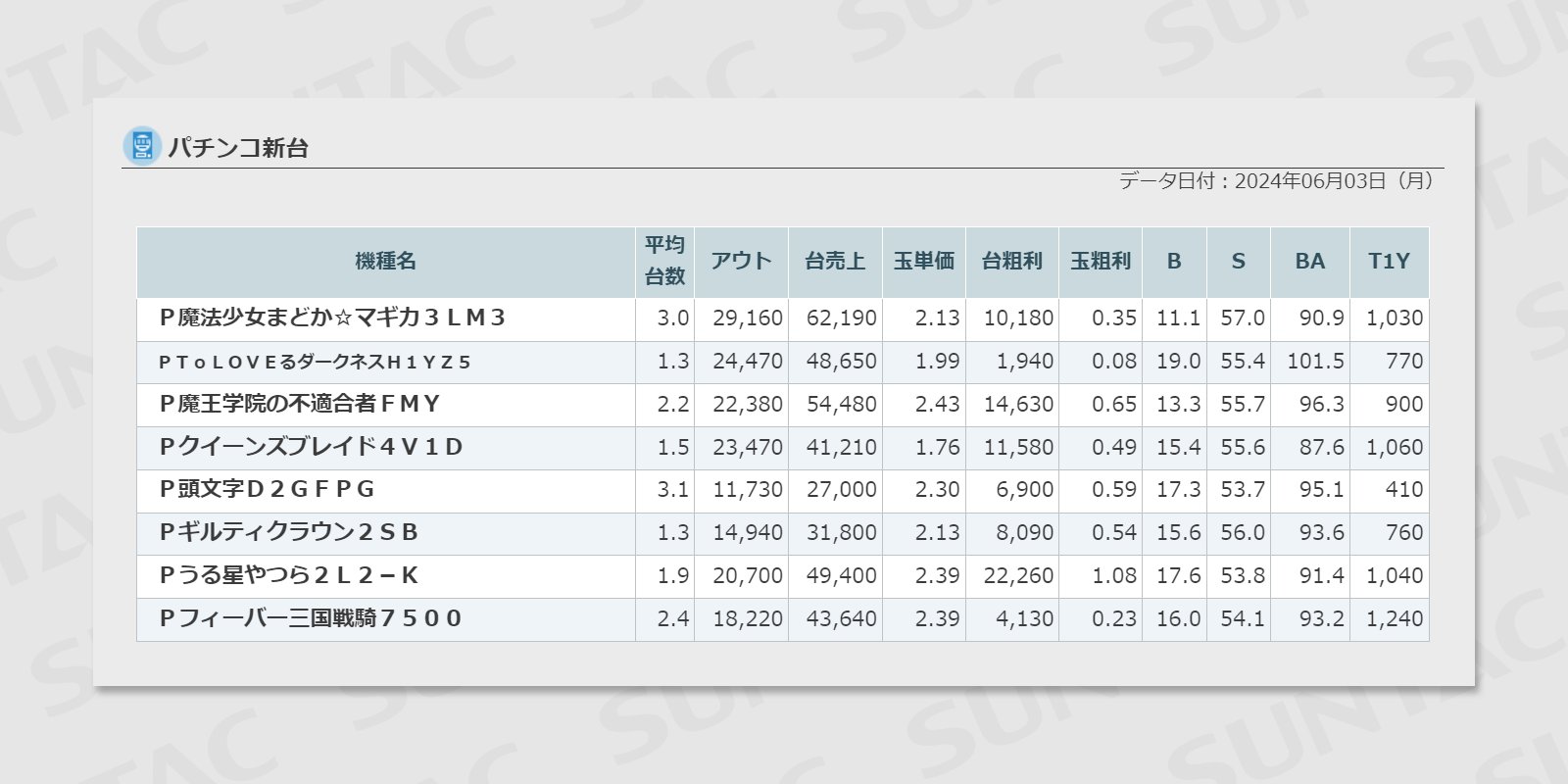Click the パチンコ新台 heading
Viewport: 1568px width, 784px height.
click(x=238, y=148)
